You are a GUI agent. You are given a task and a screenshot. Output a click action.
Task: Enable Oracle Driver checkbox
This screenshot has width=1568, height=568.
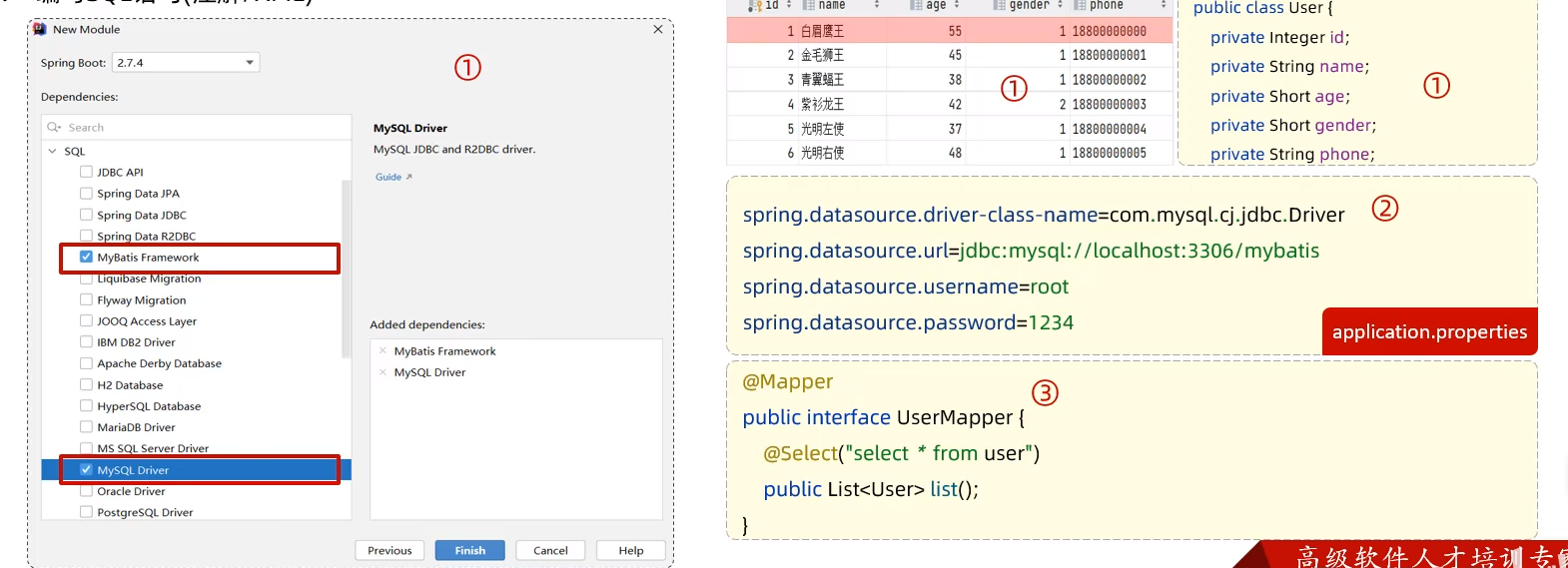pos(86,491)
